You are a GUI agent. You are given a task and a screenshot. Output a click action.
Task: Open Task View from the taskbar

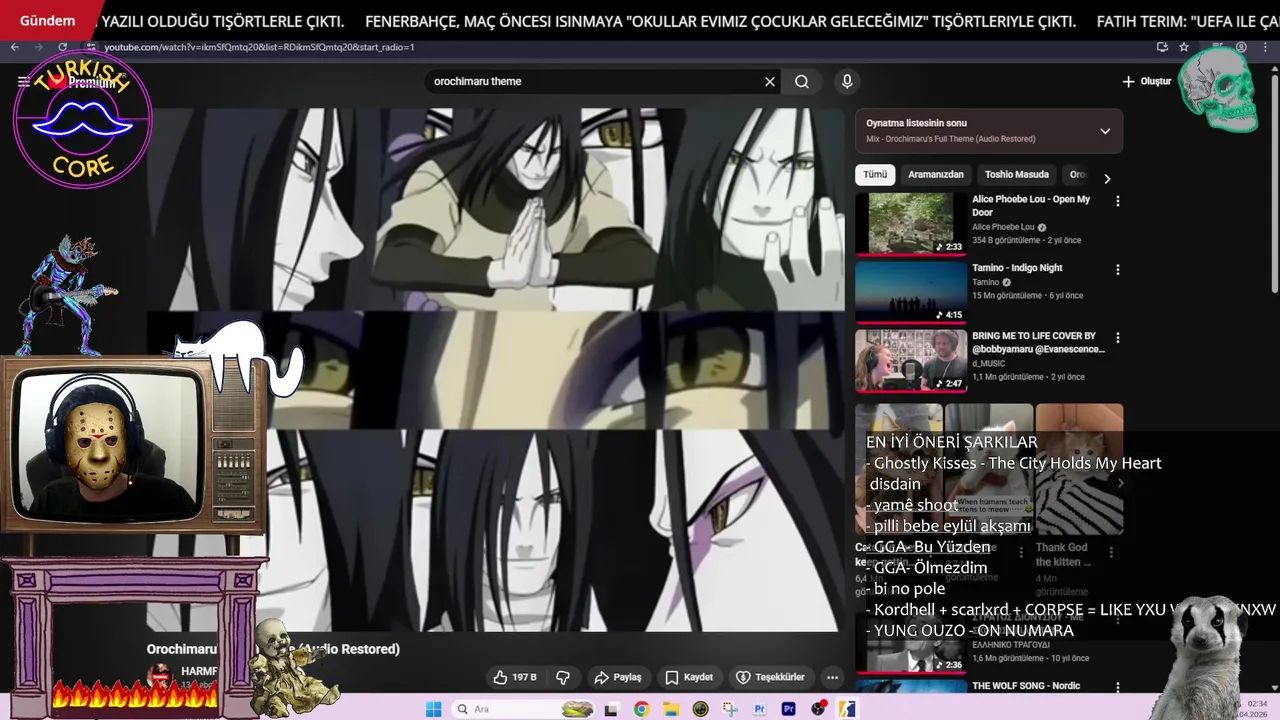[x=611, y=709]
